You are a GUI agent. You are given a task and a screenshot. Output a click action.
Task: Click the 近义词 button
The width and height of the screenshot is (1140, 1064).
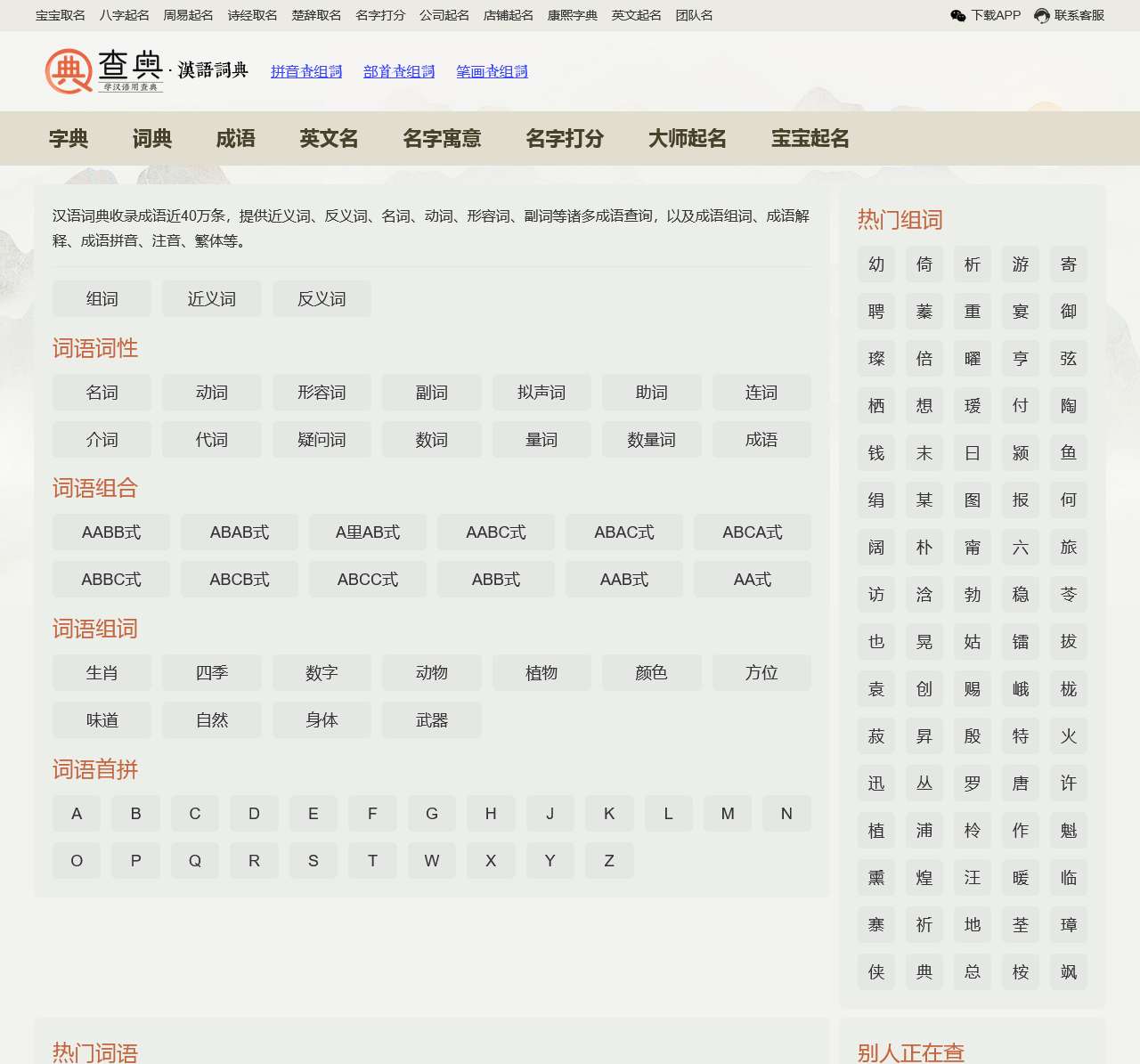(211, 299)
